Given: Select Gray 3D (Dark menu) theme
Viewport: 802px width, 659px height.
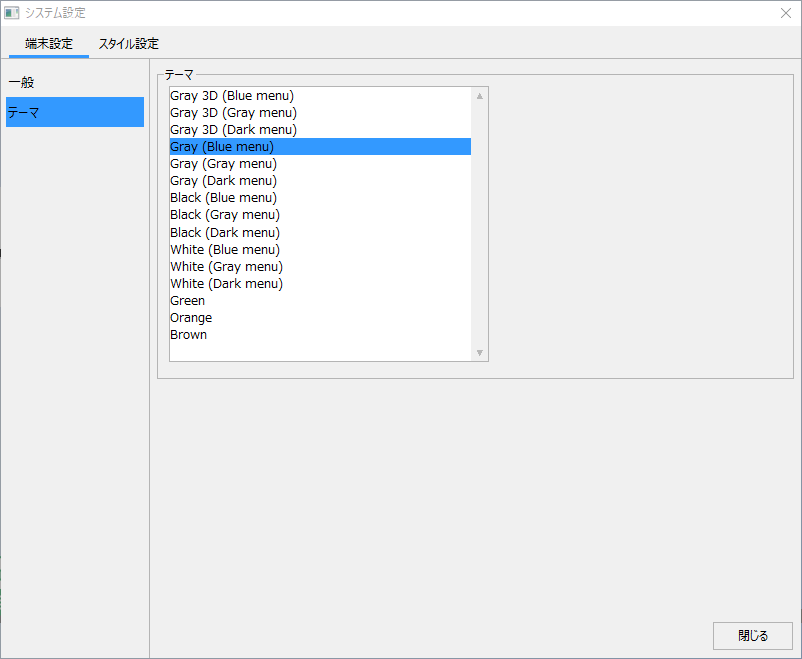Looking at the screenshot, I should point(233,130).
